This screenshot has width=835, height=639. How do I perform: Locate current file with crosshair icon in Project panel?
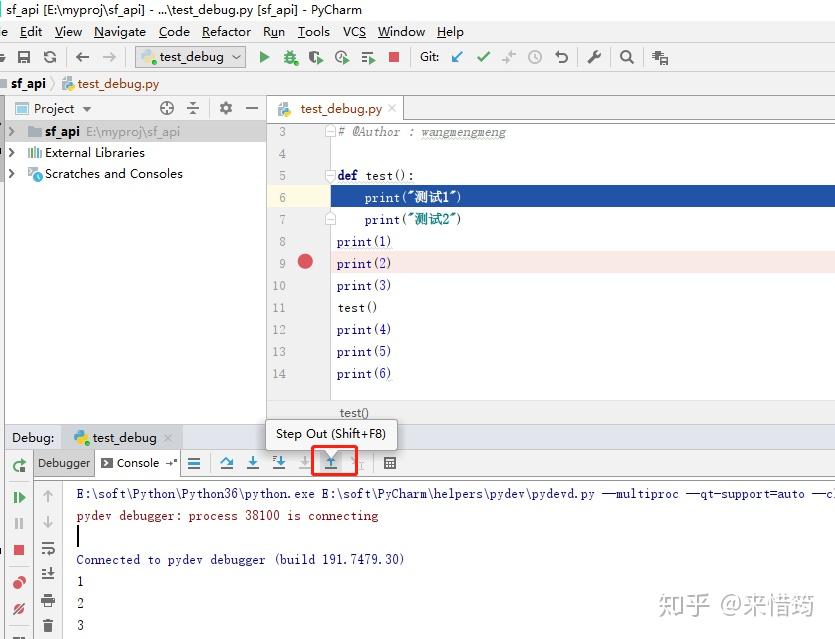click(x=167, y=108)
